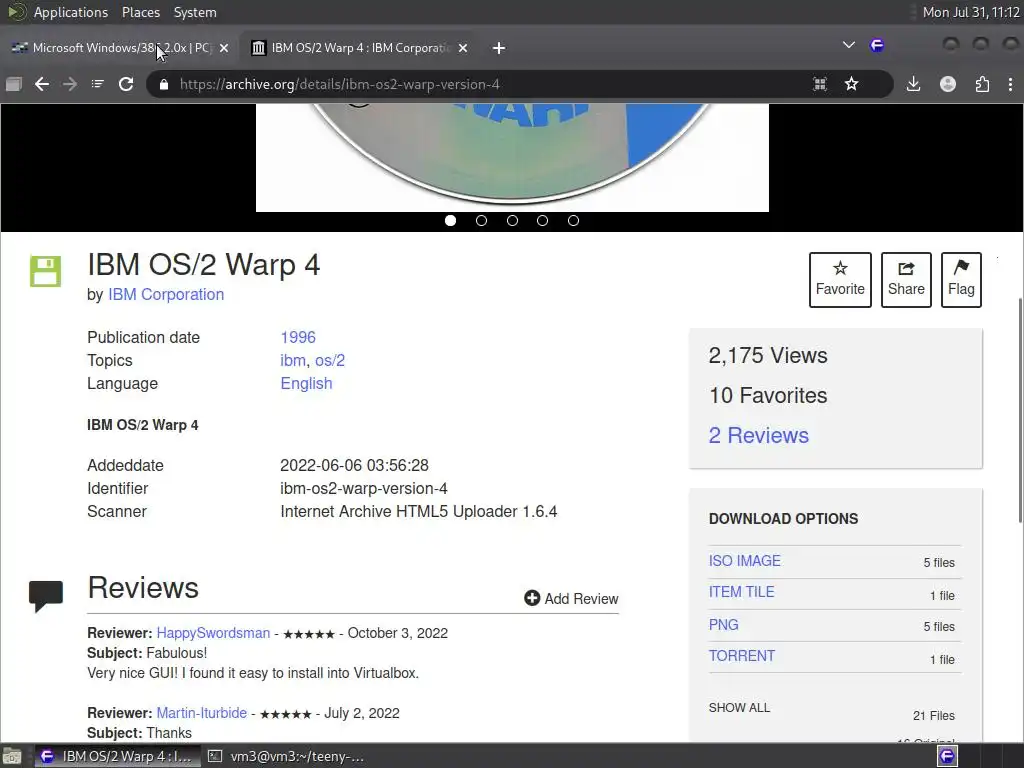This screenshot has height=768, width=1024.
Task: Click the Share button
Action: coord(906,280)
